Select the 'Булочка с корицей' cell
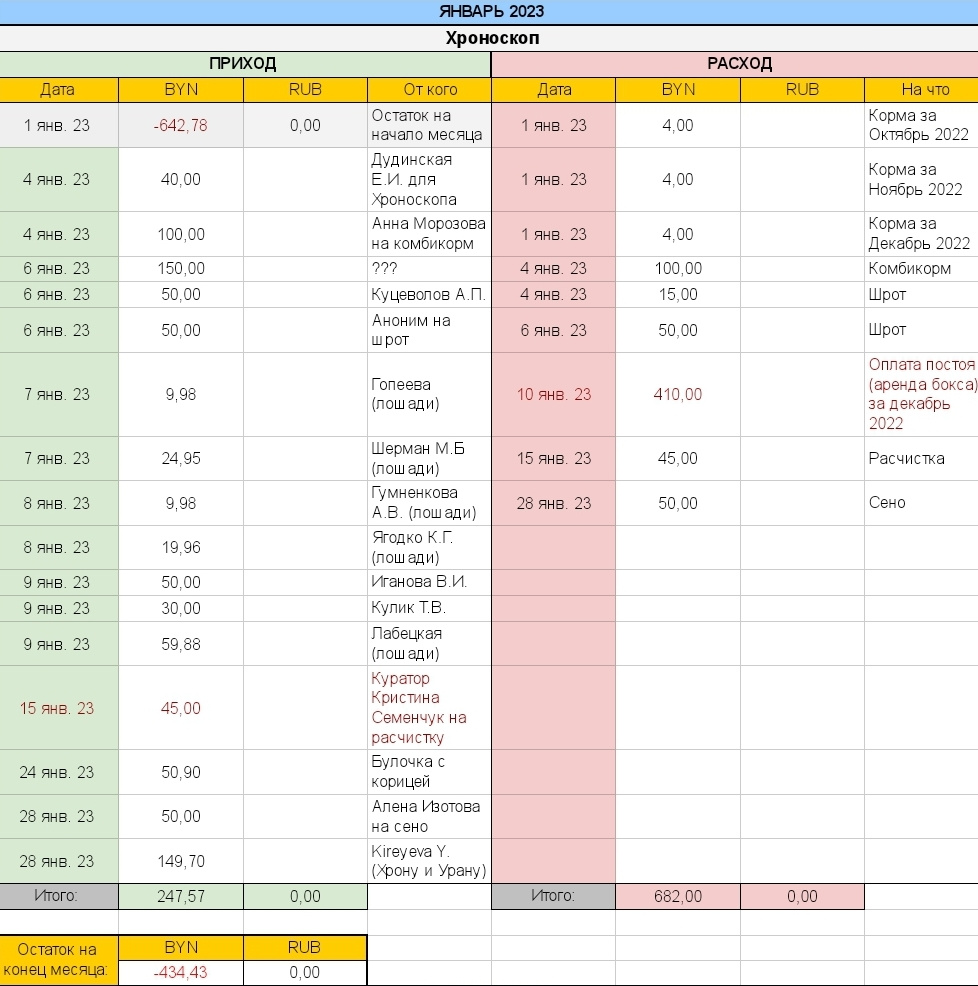The width and height of the screenshot is (978, 986). [429, 772]
